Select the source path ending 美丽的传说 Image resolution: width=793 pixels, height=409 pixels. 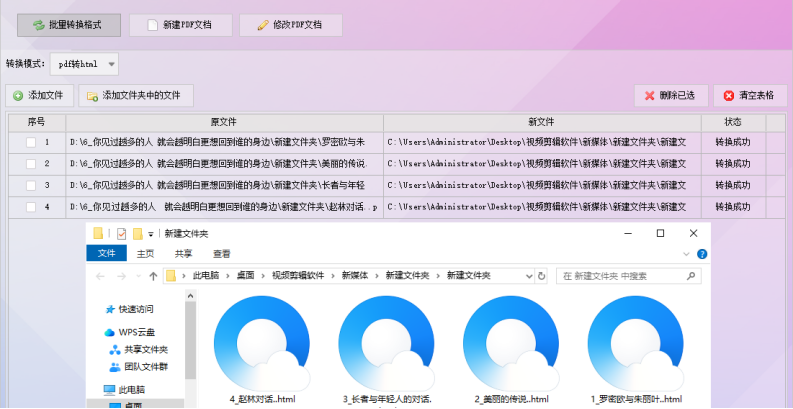pyautogui.click(x=219, y=164)
